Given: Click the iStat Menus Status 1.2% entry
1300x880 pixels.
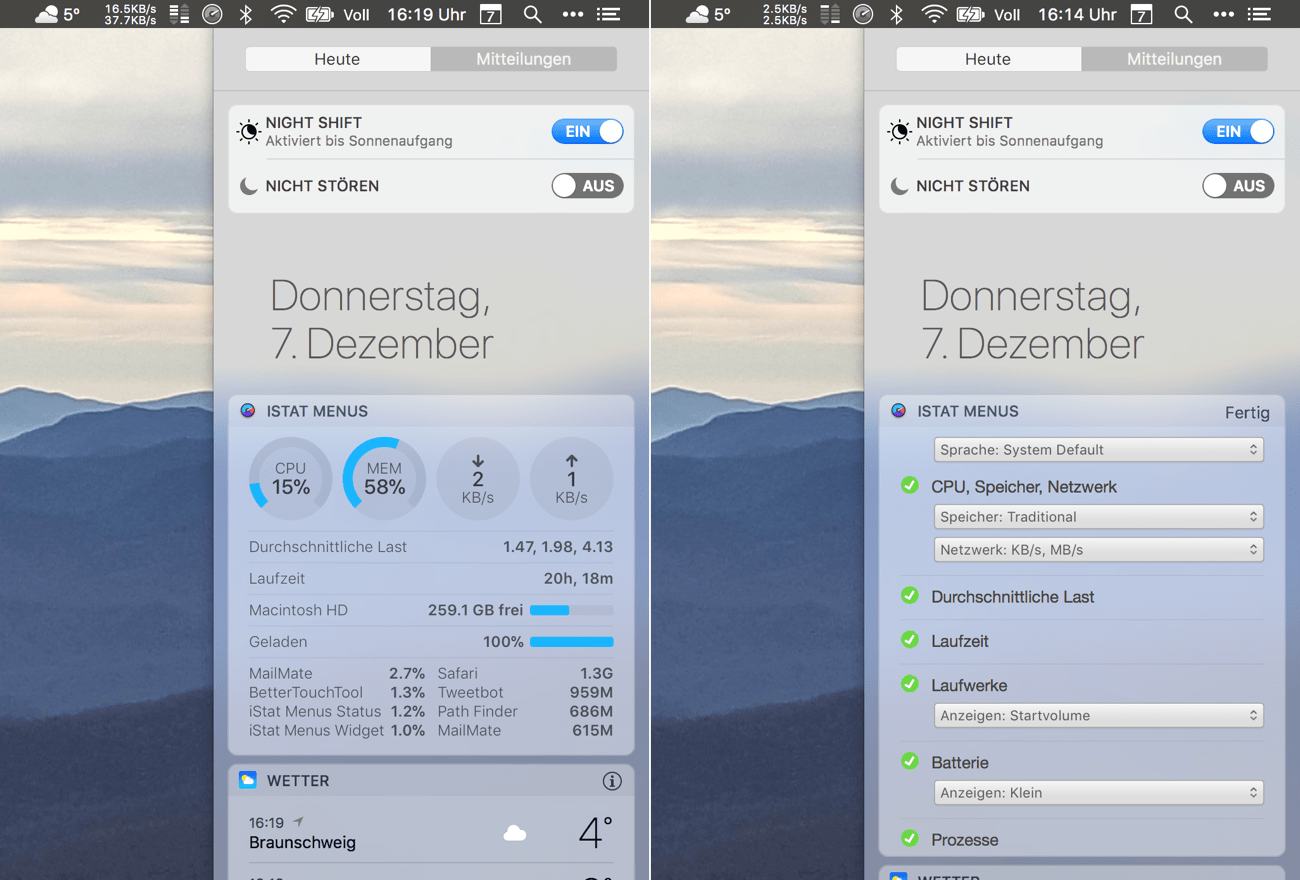Looking at the screenshot, I should tap(337, 712).
